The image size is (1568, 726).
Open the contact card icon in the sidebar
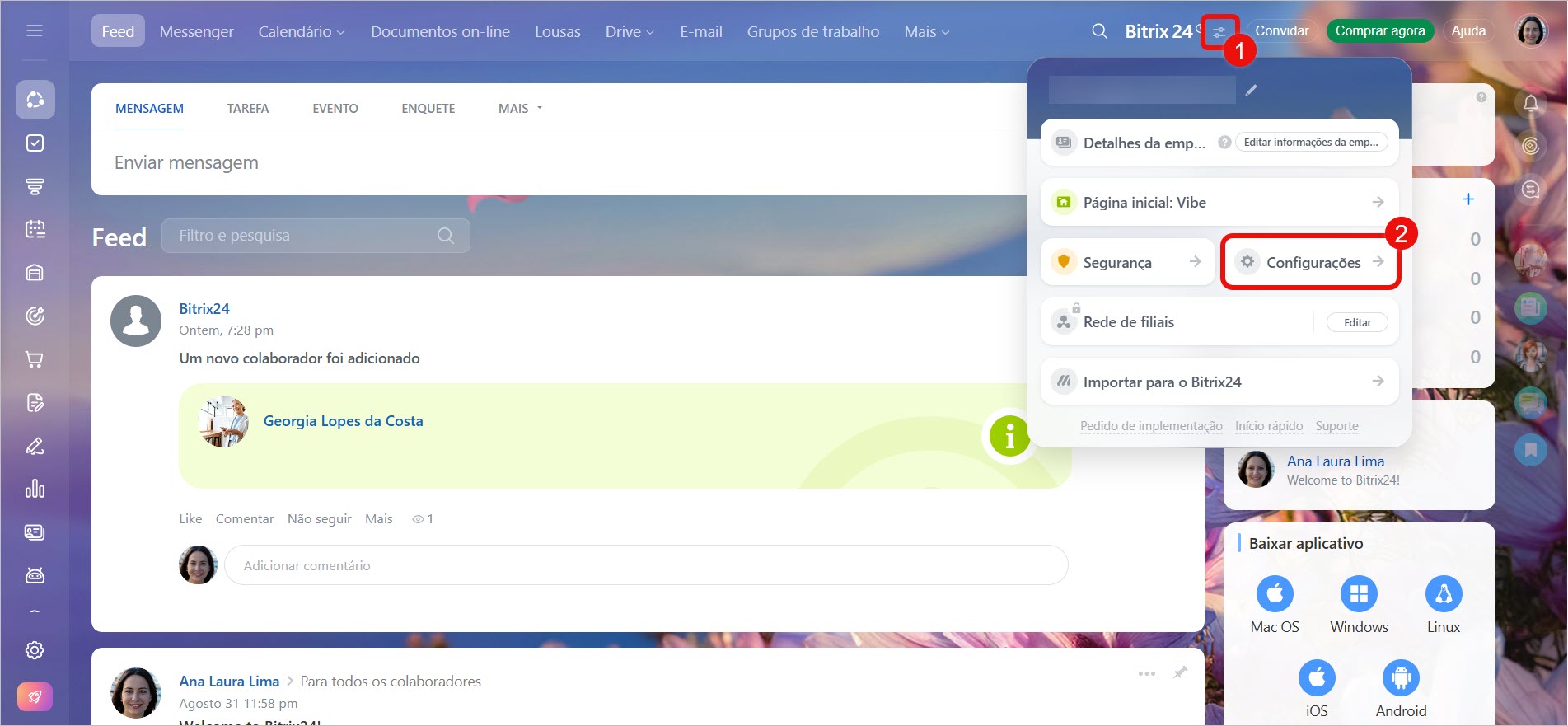click(35, 532)
